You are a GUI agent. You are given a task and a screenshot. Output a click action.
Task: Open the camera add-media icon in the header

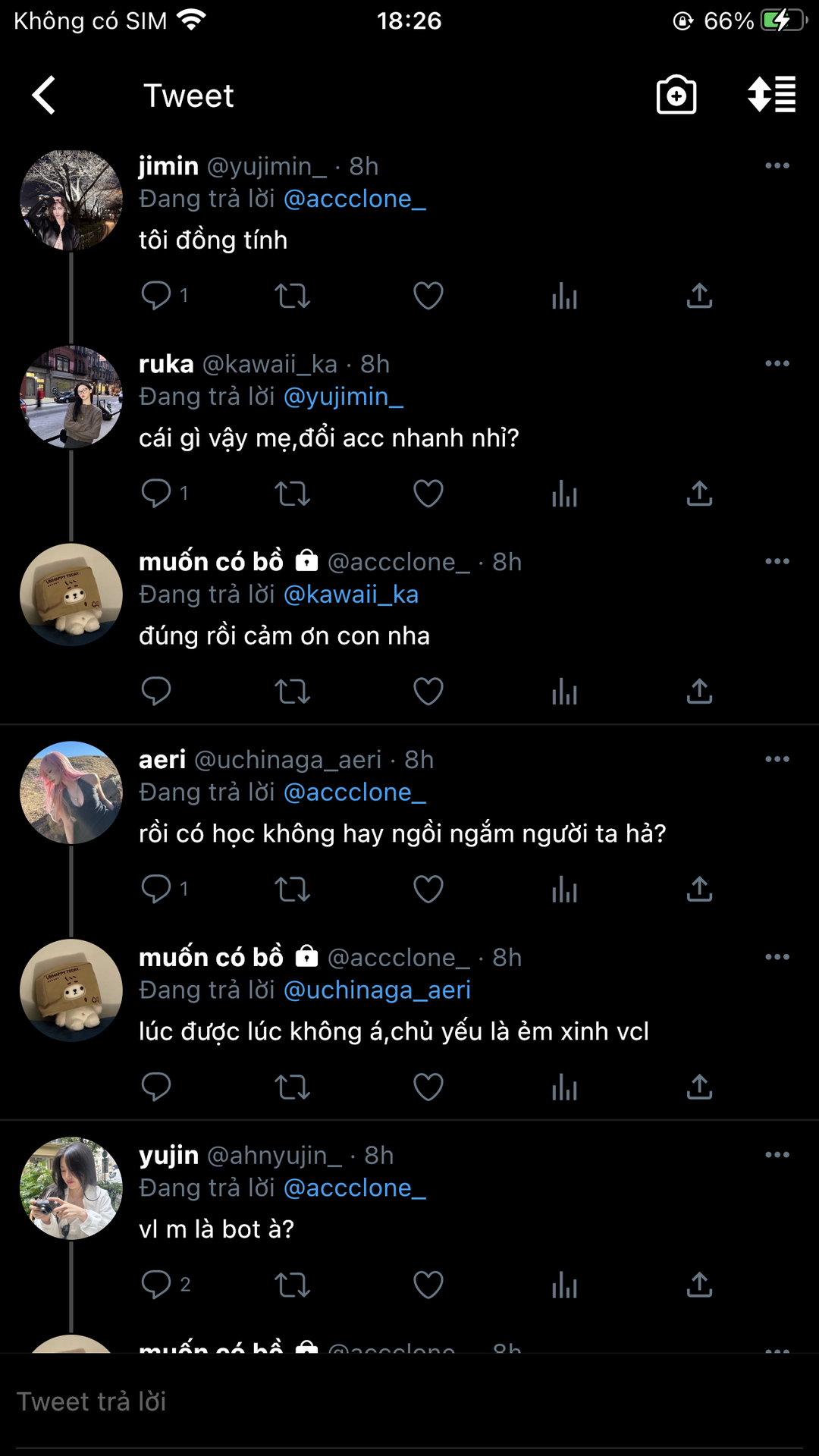click(676, 95)
